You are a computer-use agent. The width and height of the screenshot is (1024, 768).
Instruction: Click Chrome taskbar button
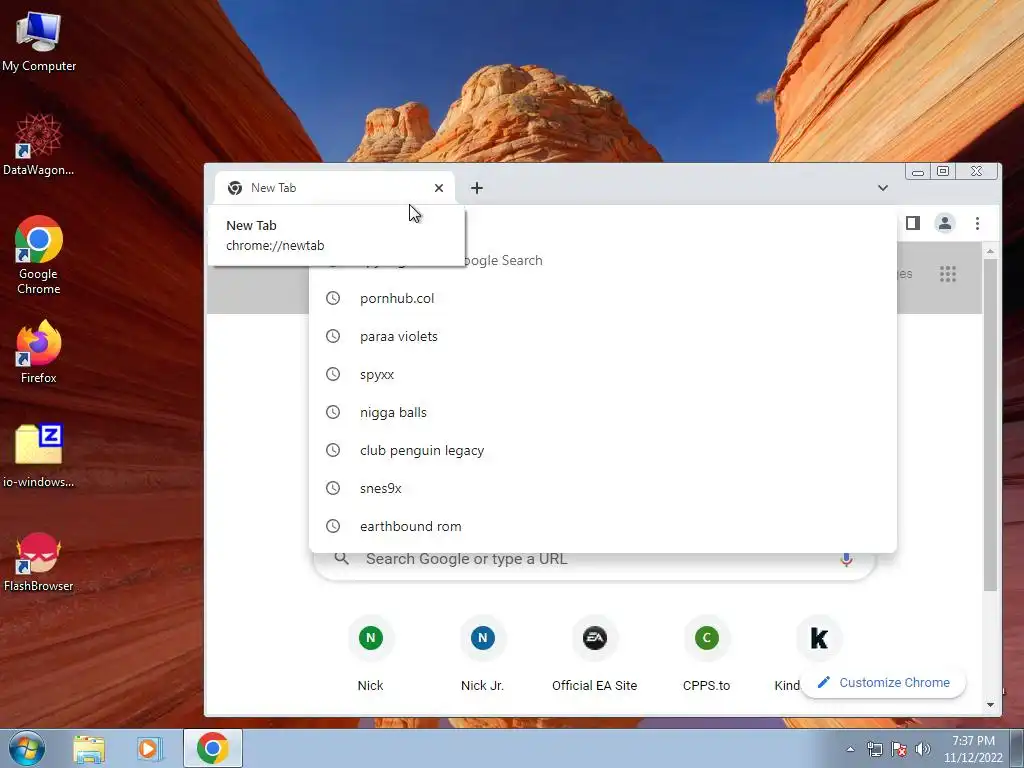tap(212, 748)
